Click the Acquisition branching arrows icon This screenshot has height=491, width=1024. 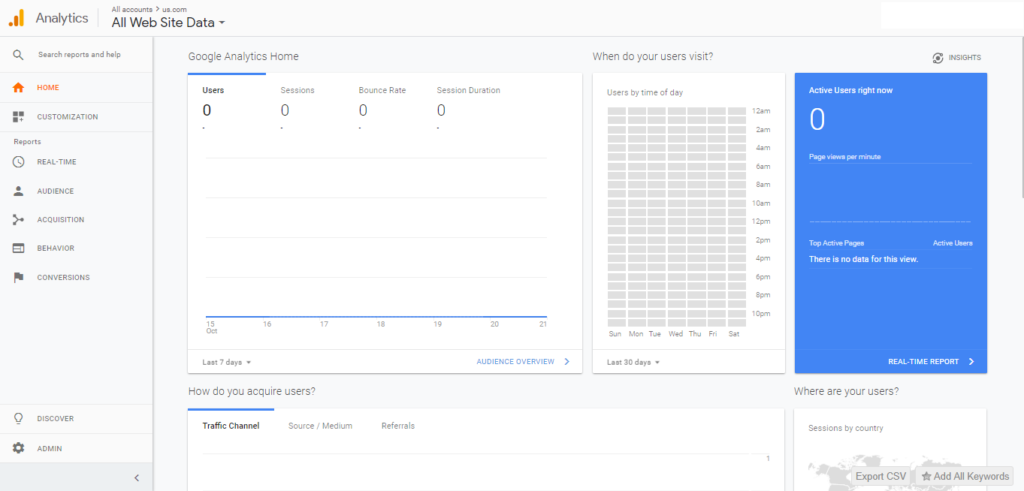click(18, 220)
